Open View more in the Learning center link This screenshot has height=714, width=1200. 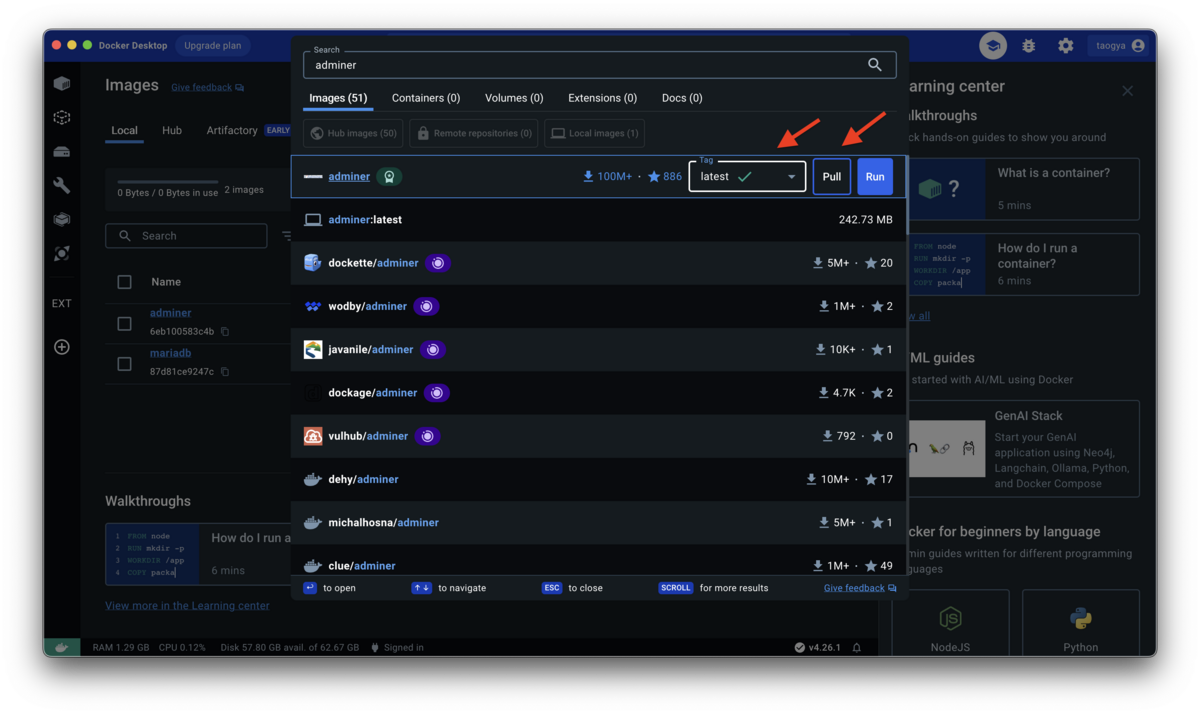tap(187, 605)
